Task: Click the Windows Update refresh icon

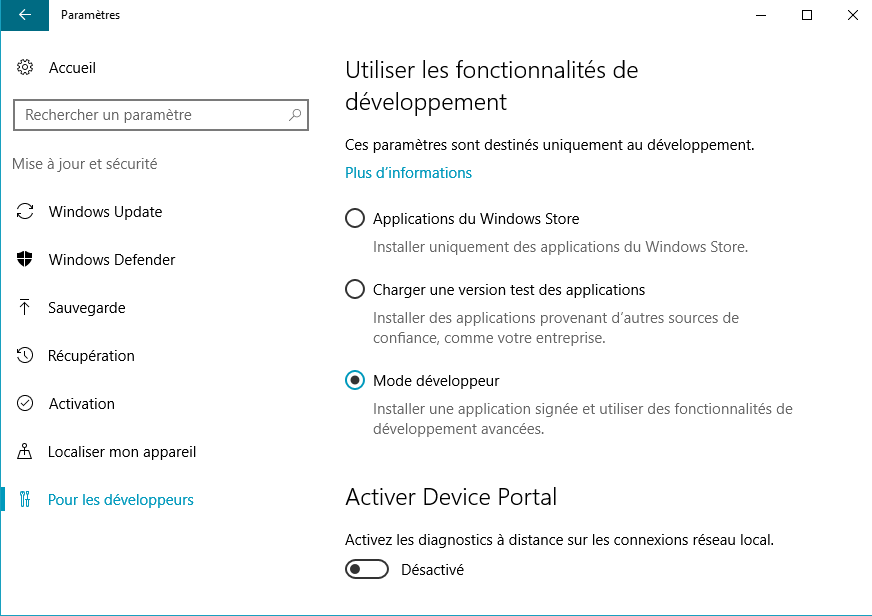Action: [x=25, y=211]
